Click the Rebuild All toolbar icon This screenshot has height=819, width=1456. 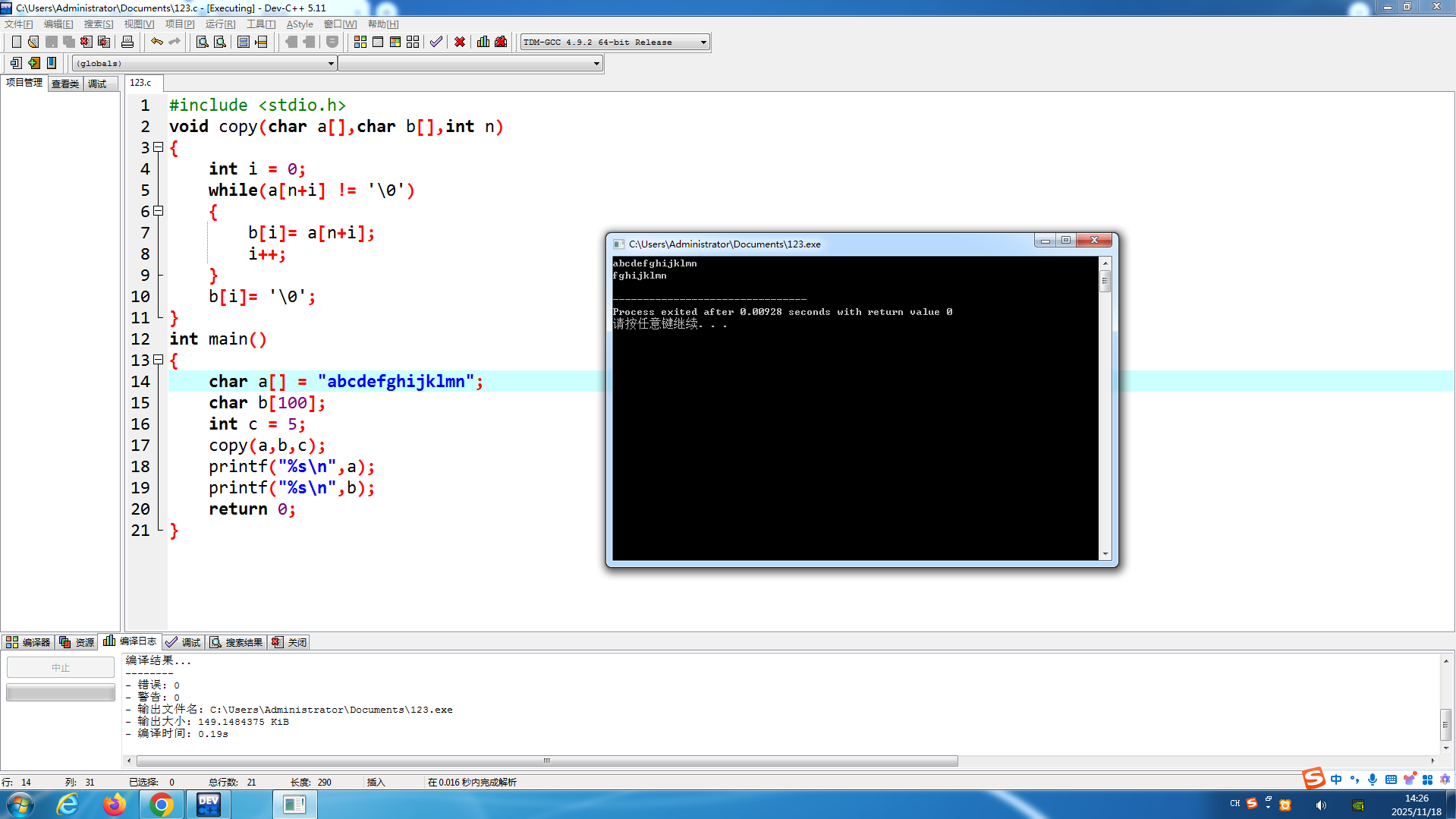click(413, 42)
